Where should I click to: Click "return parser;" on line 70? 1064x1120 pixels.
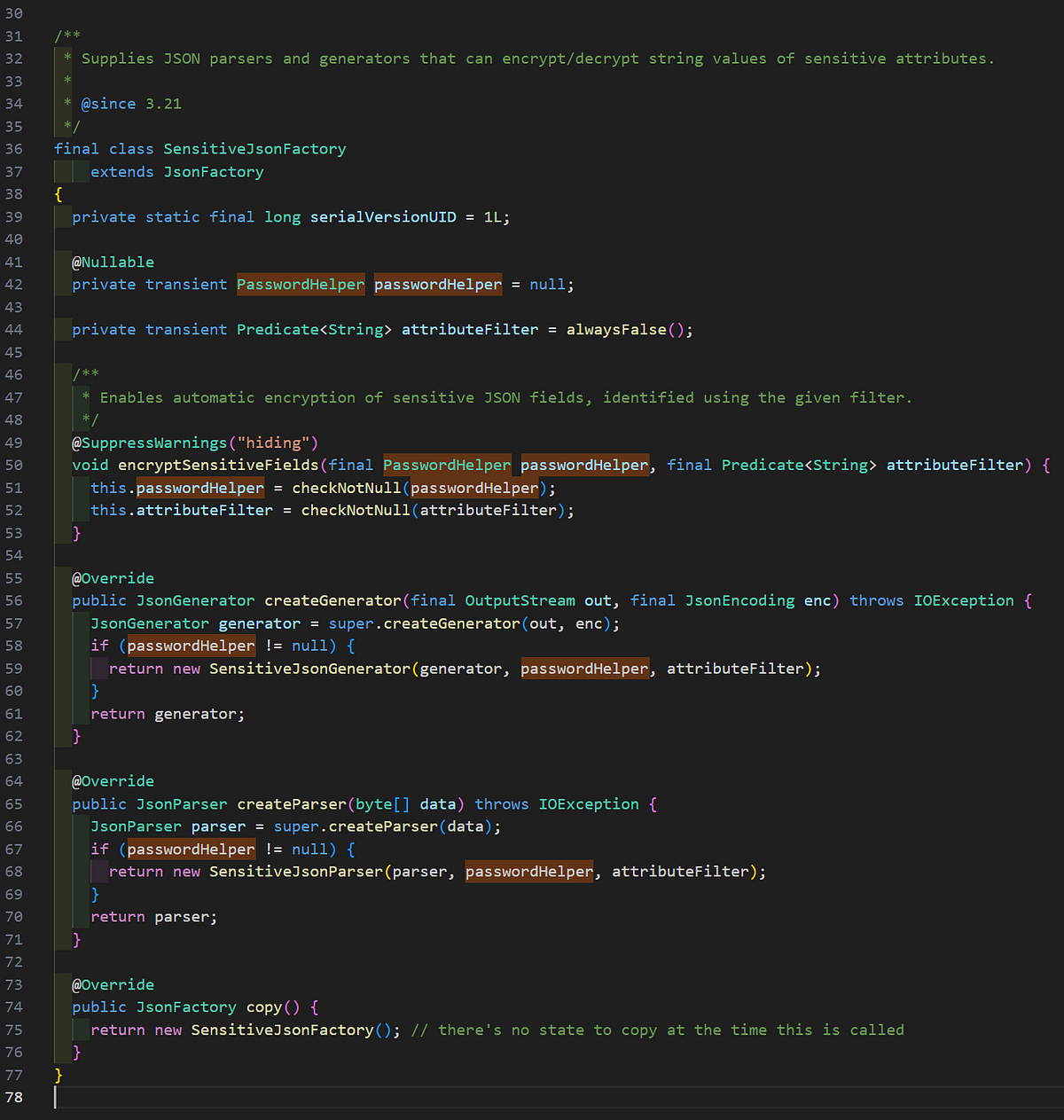(x=154, y=917)
